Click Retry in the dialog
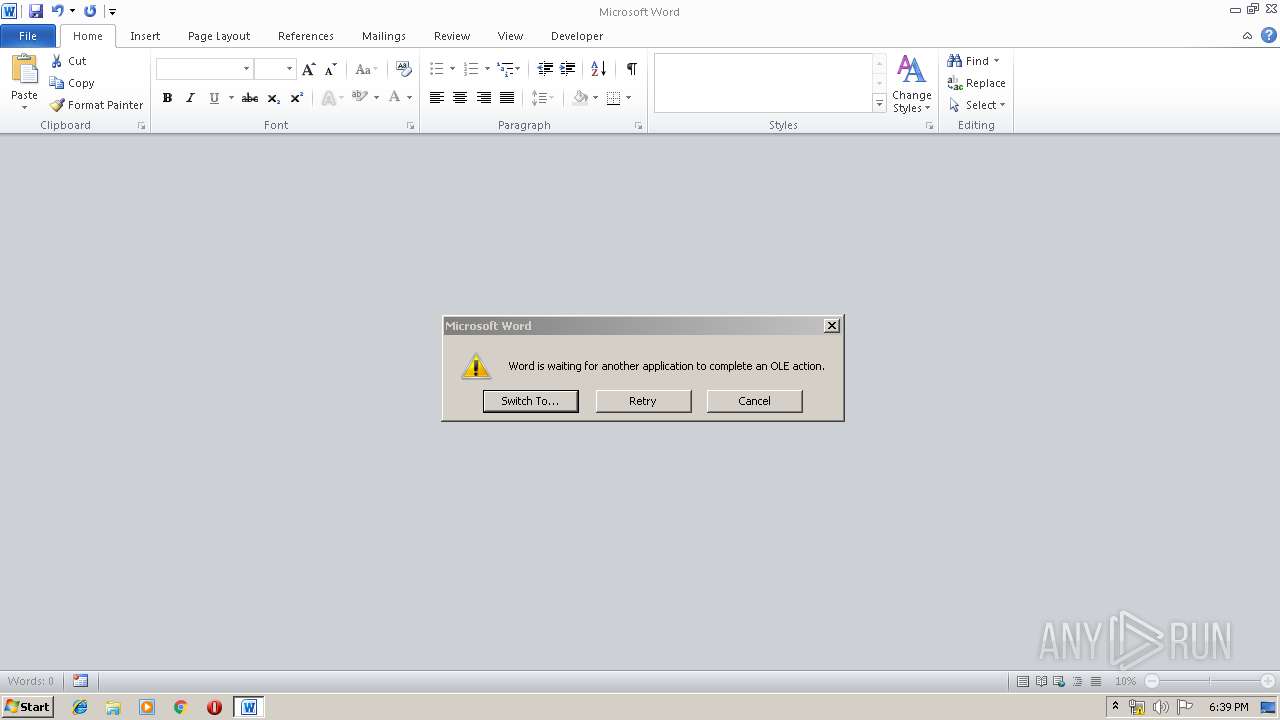This screenshot has width=1280, height=720. pyautogui.click(x=643, y=401)
